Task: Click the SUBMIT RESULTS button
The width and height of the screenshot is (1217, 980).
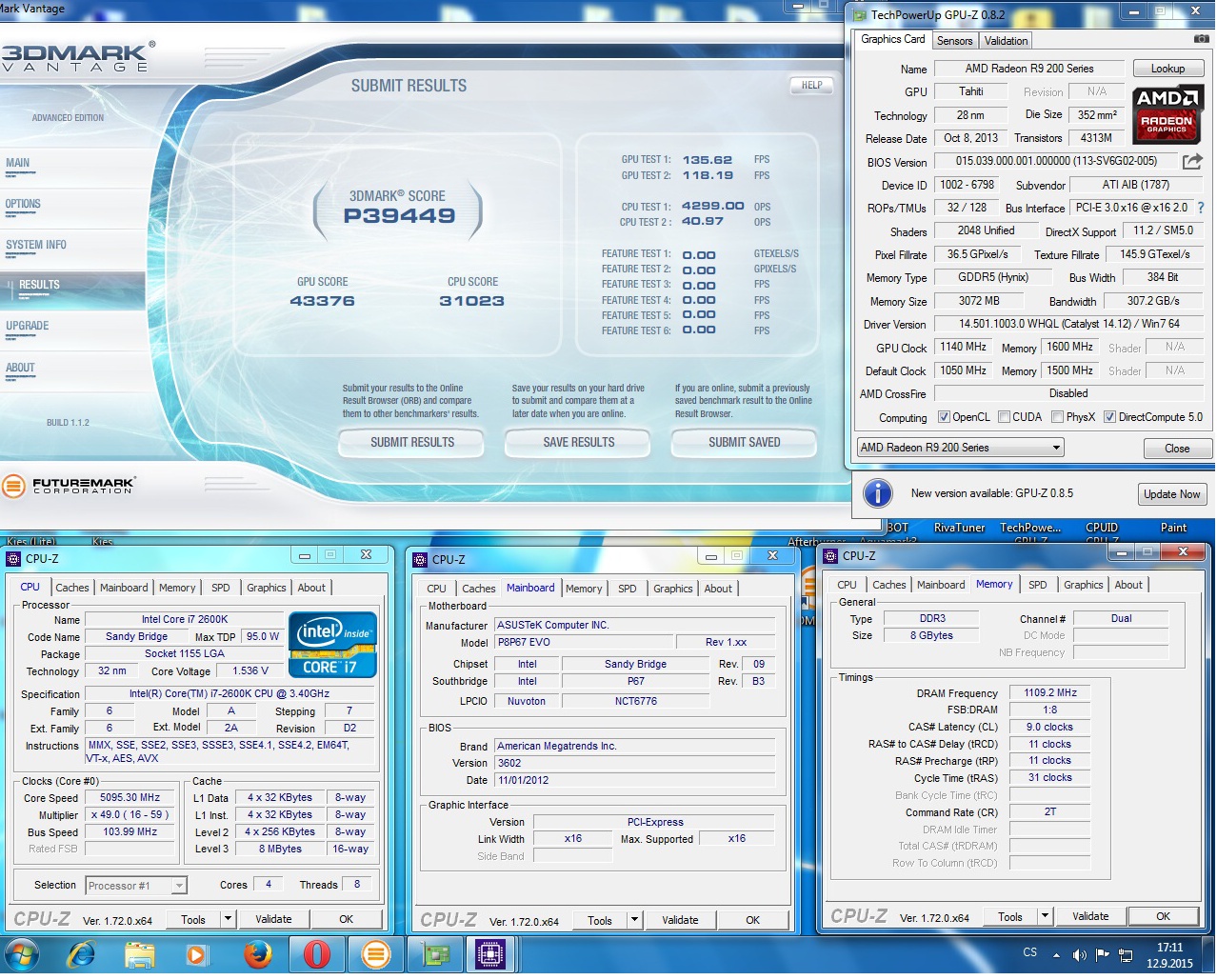Action: coord(411,443)
